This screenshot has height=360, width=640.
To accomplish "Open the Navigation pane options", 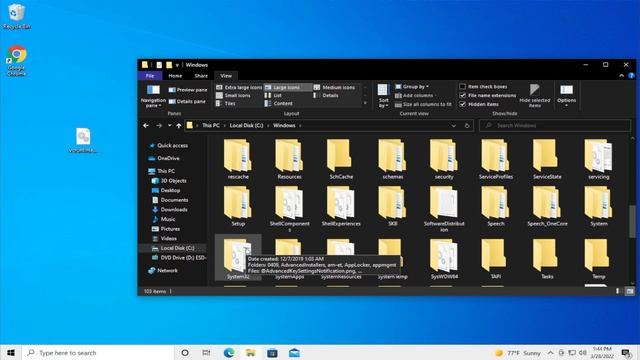I will coord(153,96).
